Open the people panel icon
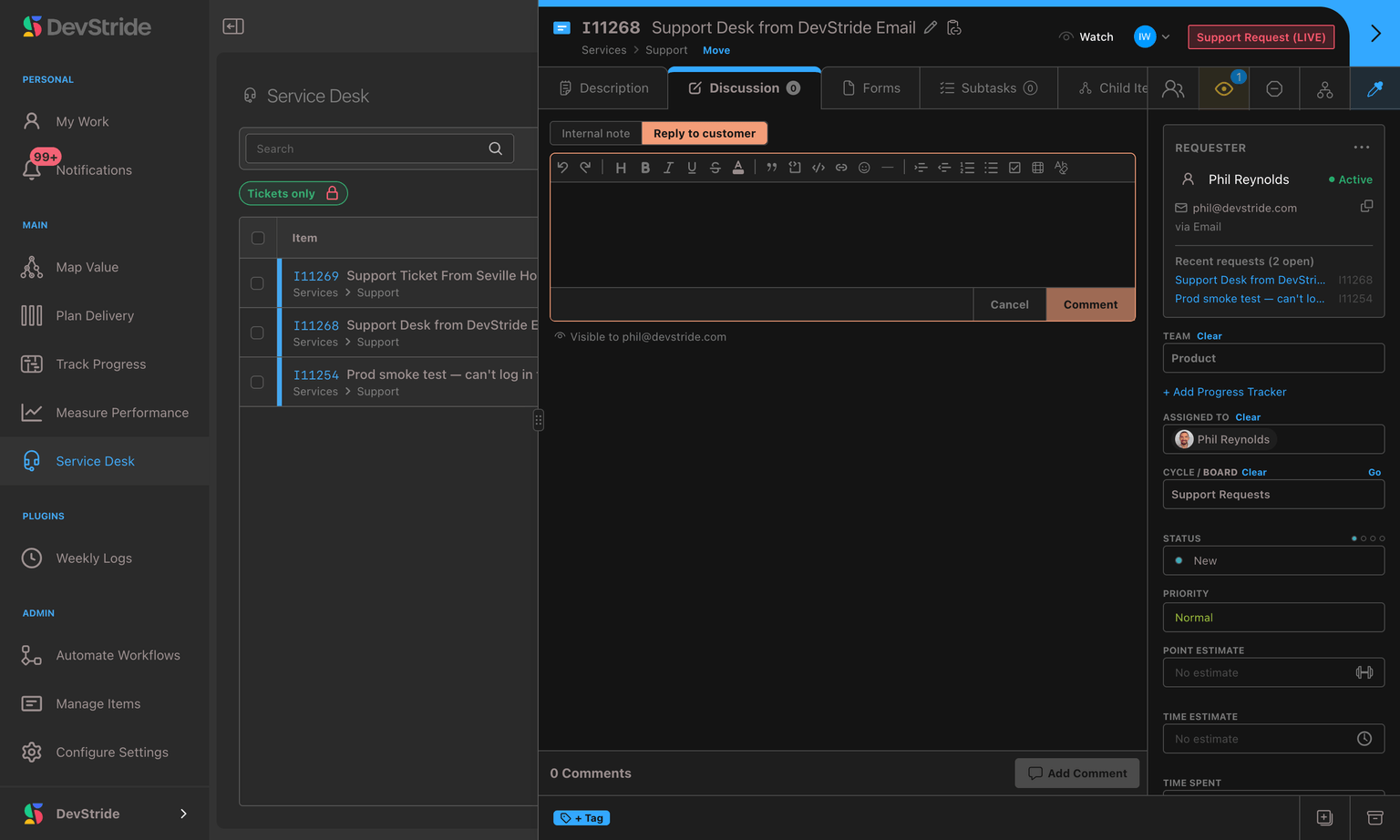This screenshot has width=1400, height=840. coord(1173,88)
